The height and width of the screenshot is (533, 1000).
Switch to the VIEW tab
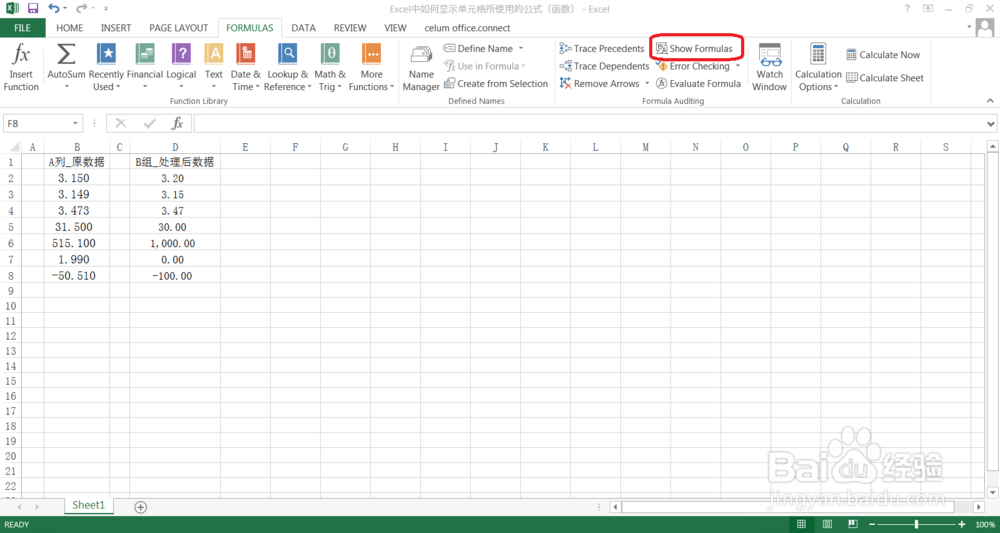pos(395,28)
